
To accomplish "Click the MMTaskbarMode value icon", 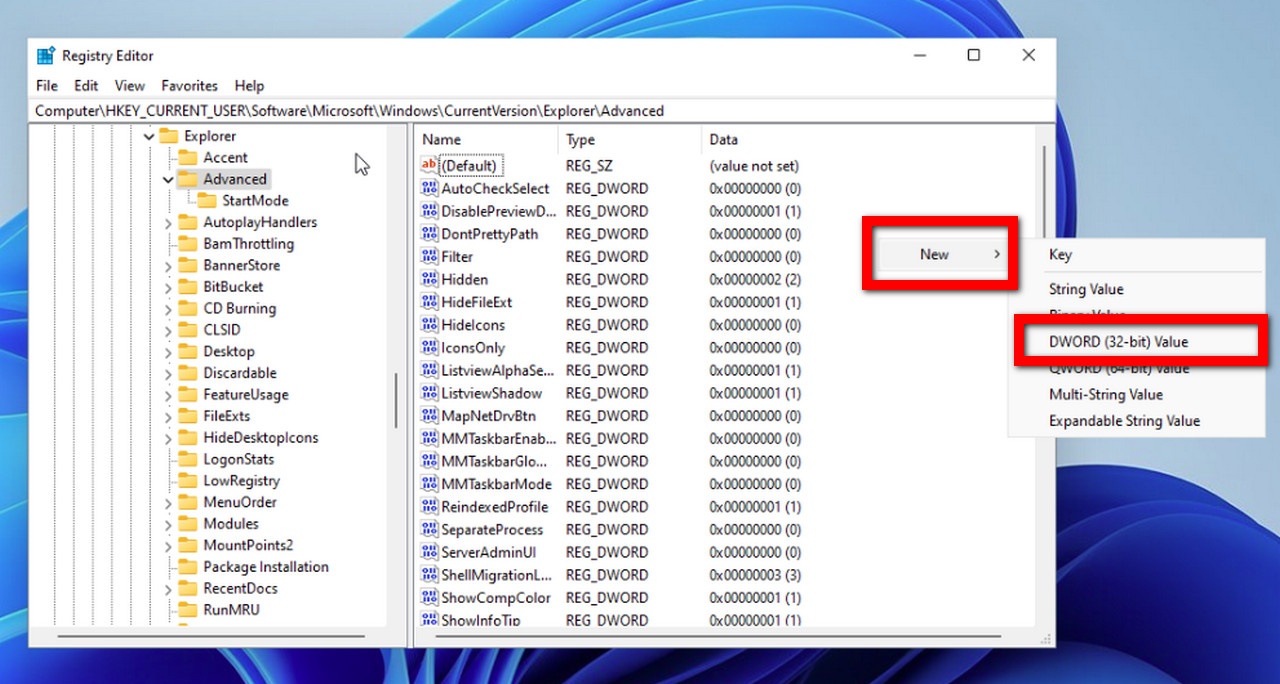I will click(430, 484).
